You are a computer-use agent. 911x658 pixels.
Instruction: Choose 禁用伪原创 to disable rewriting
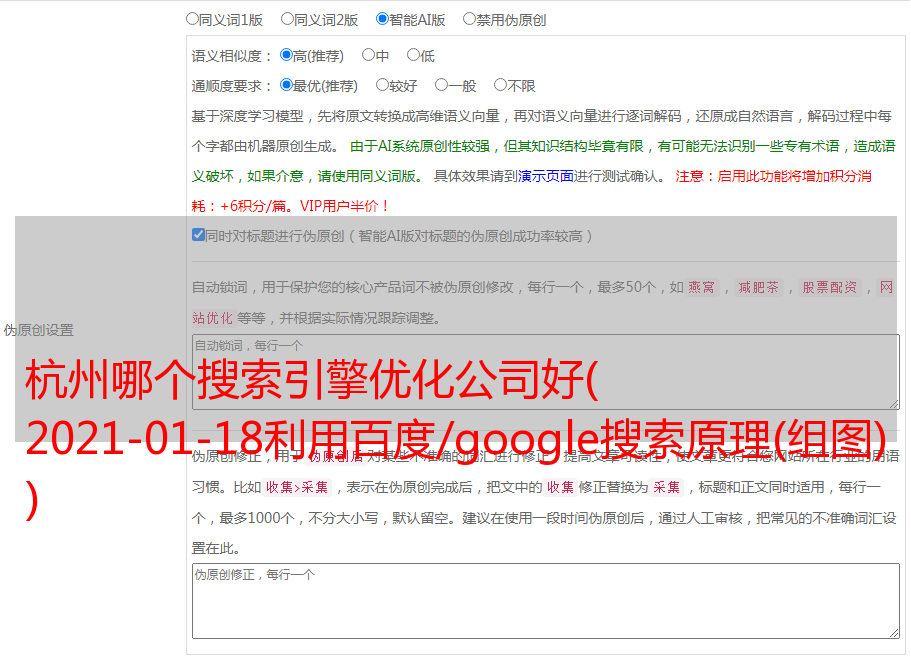469,18
